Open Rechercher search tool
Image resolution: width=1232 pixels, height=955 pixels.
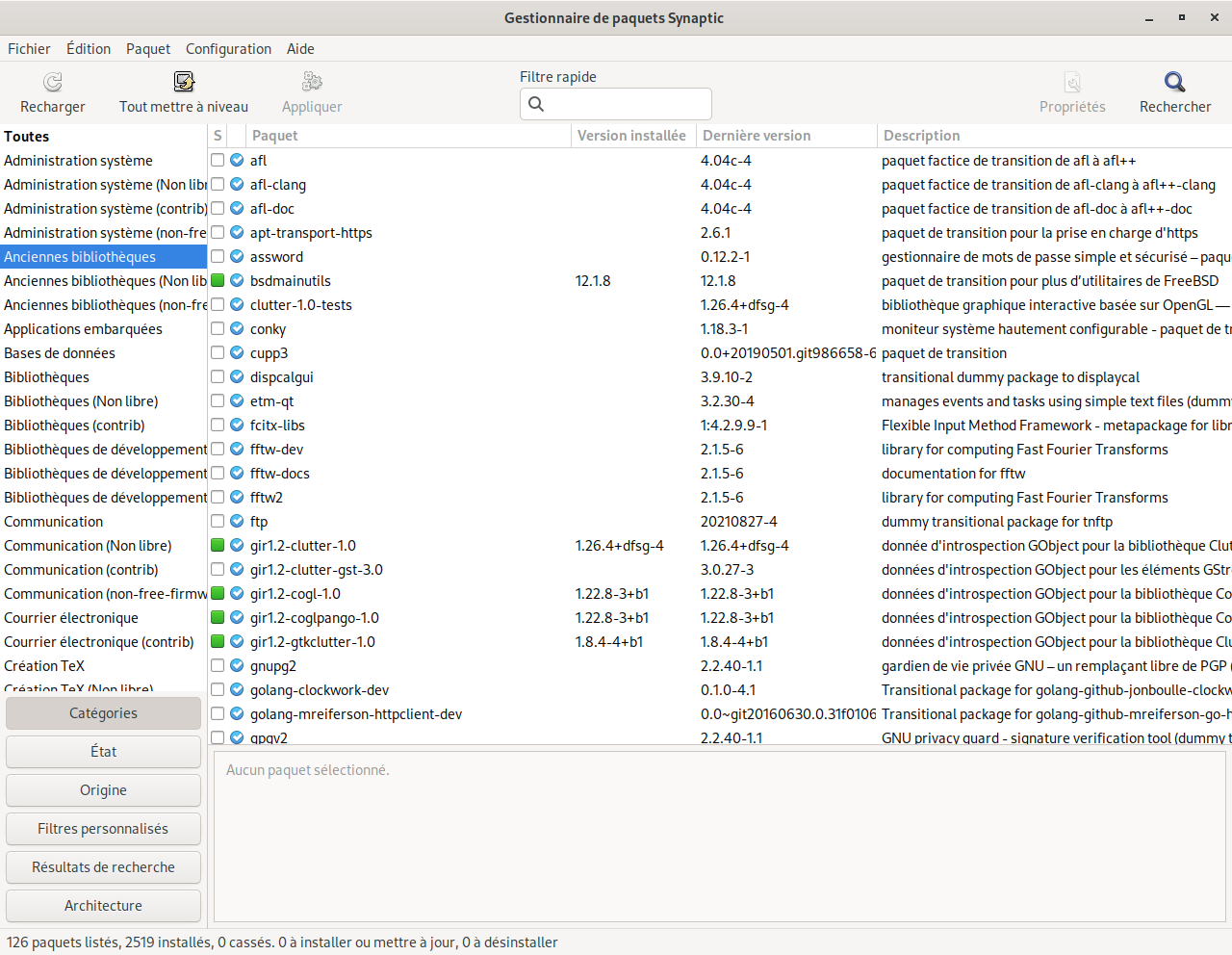click(1174, 82)
